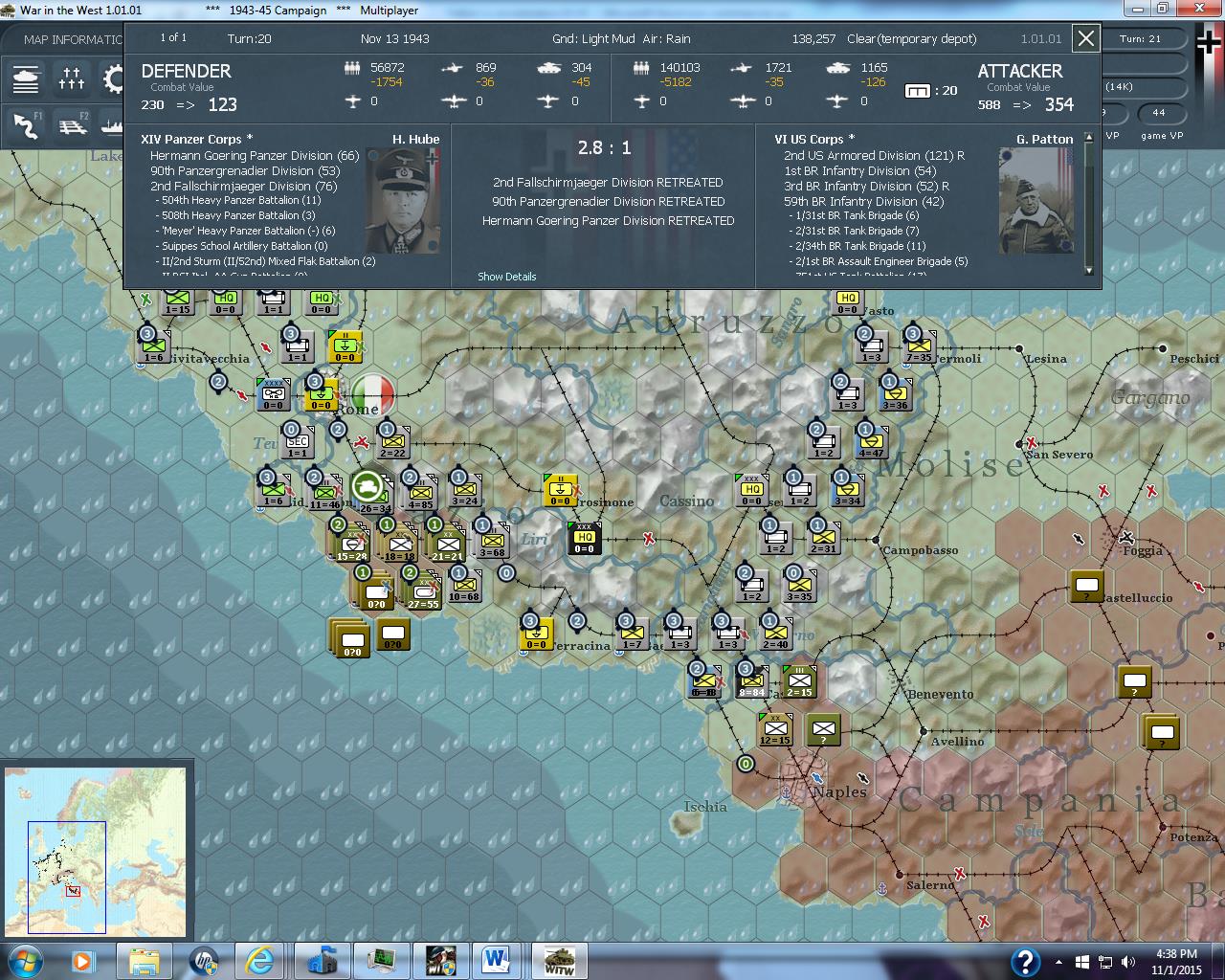This screenshot has width=1225, height=980.
Task: Open Microsoft Word from the taskbar
Action: [496, 960]
